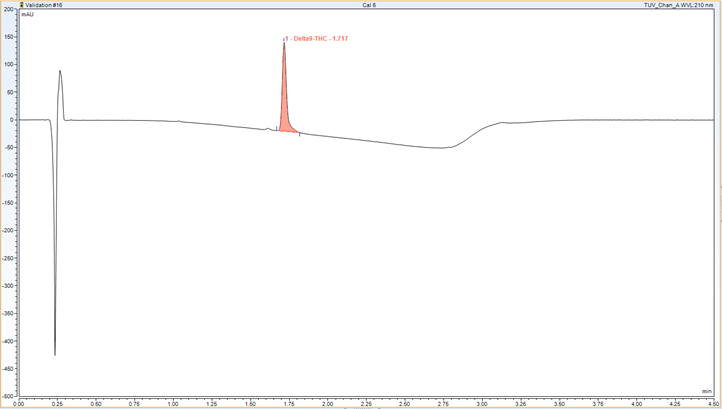The height and width of the screenshot is (409, 722).
Task: Click the small bump before the THC peak
Action: tap(267, 128)
